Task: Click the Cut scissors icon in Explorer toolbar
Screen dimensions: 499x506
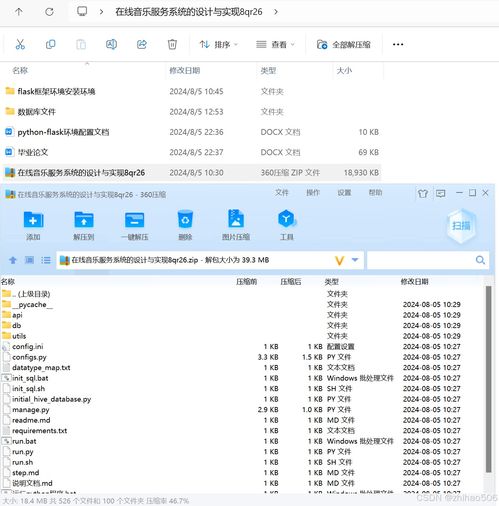Action: tap(20, 44)
